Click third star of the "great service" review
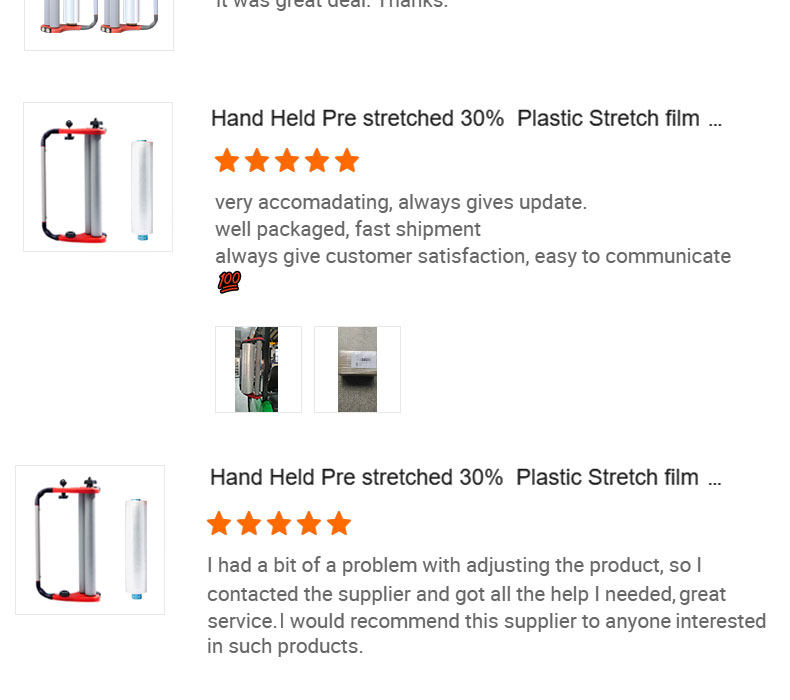790x700 pixels. point(279,523)
